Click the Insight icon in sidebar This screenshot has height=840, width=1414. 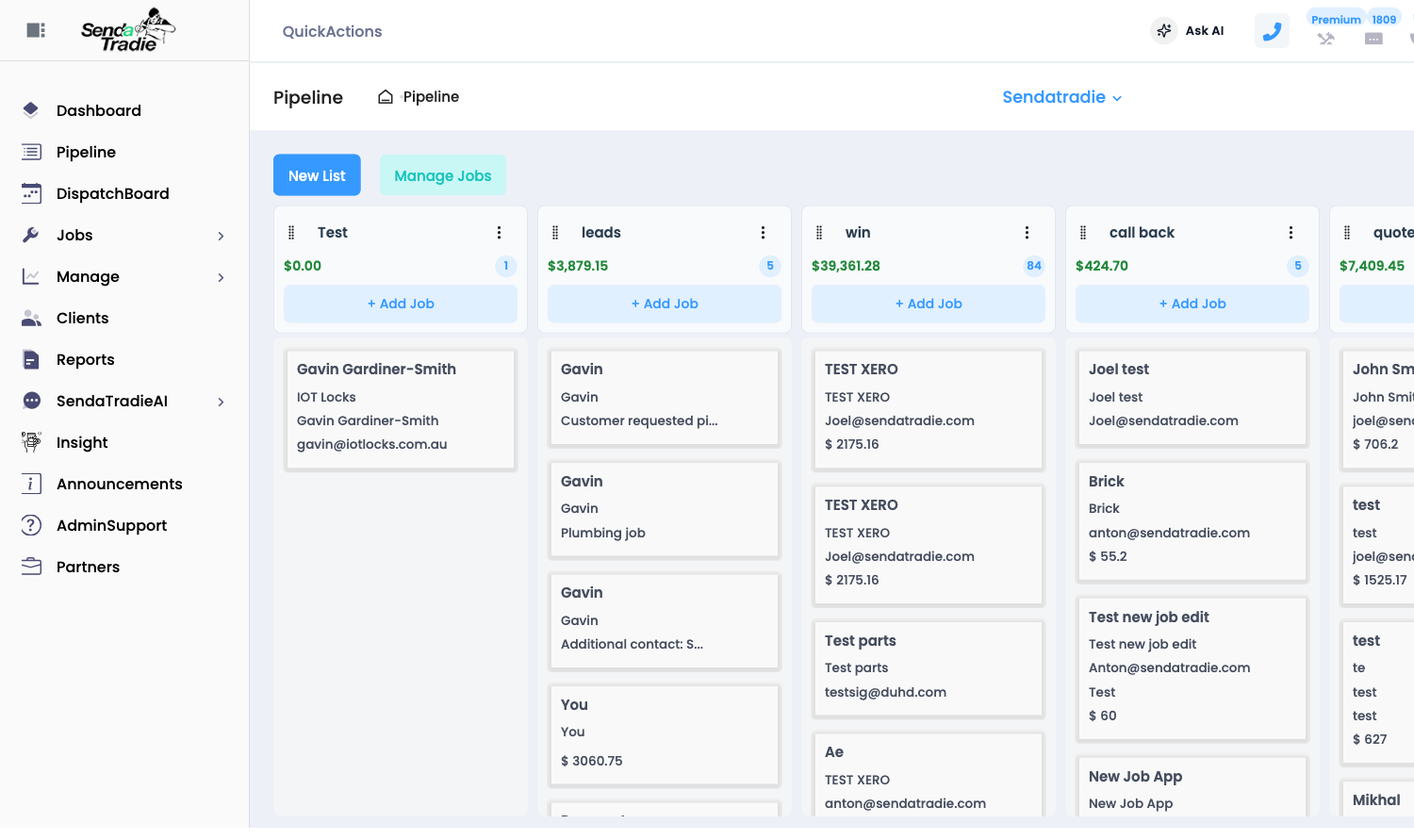point(31,441)
